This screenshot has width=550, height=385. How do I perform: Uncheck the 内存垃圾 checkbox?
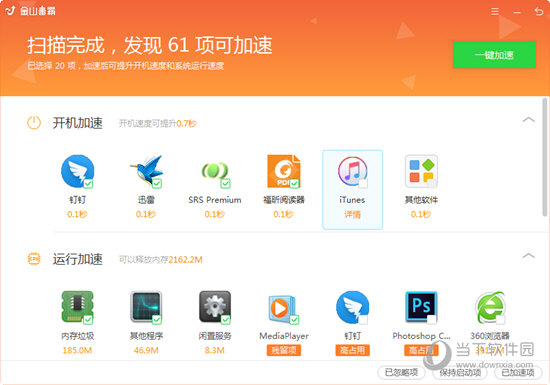(88, 319)
